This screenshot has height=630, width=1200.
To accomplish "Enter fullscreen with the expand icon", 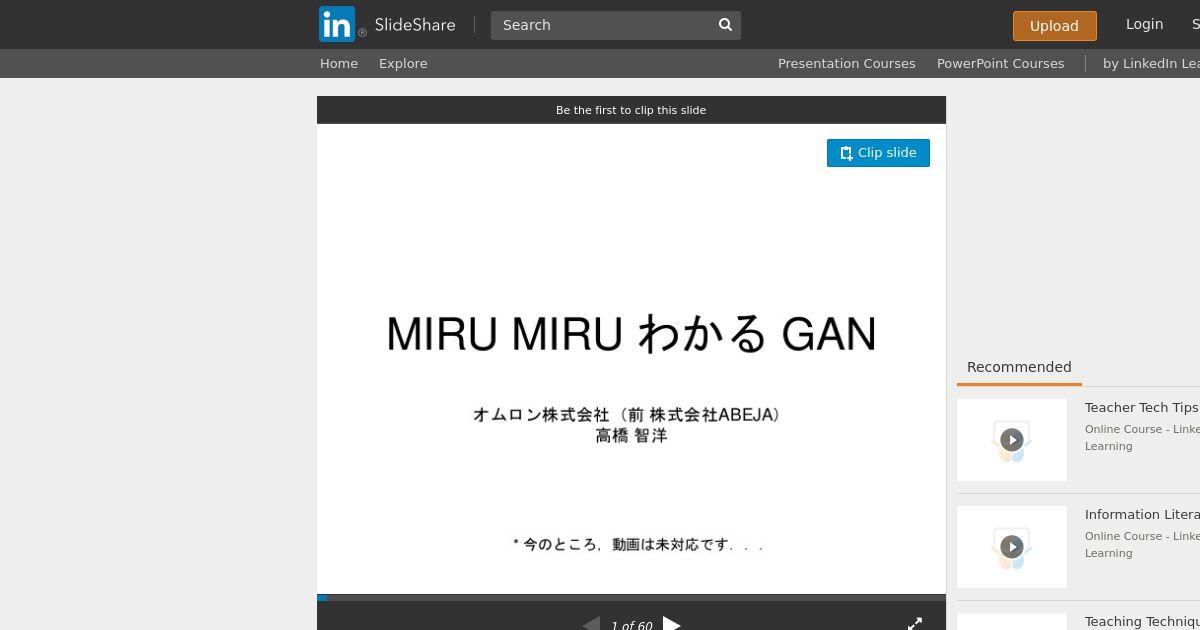I will 915,624.
